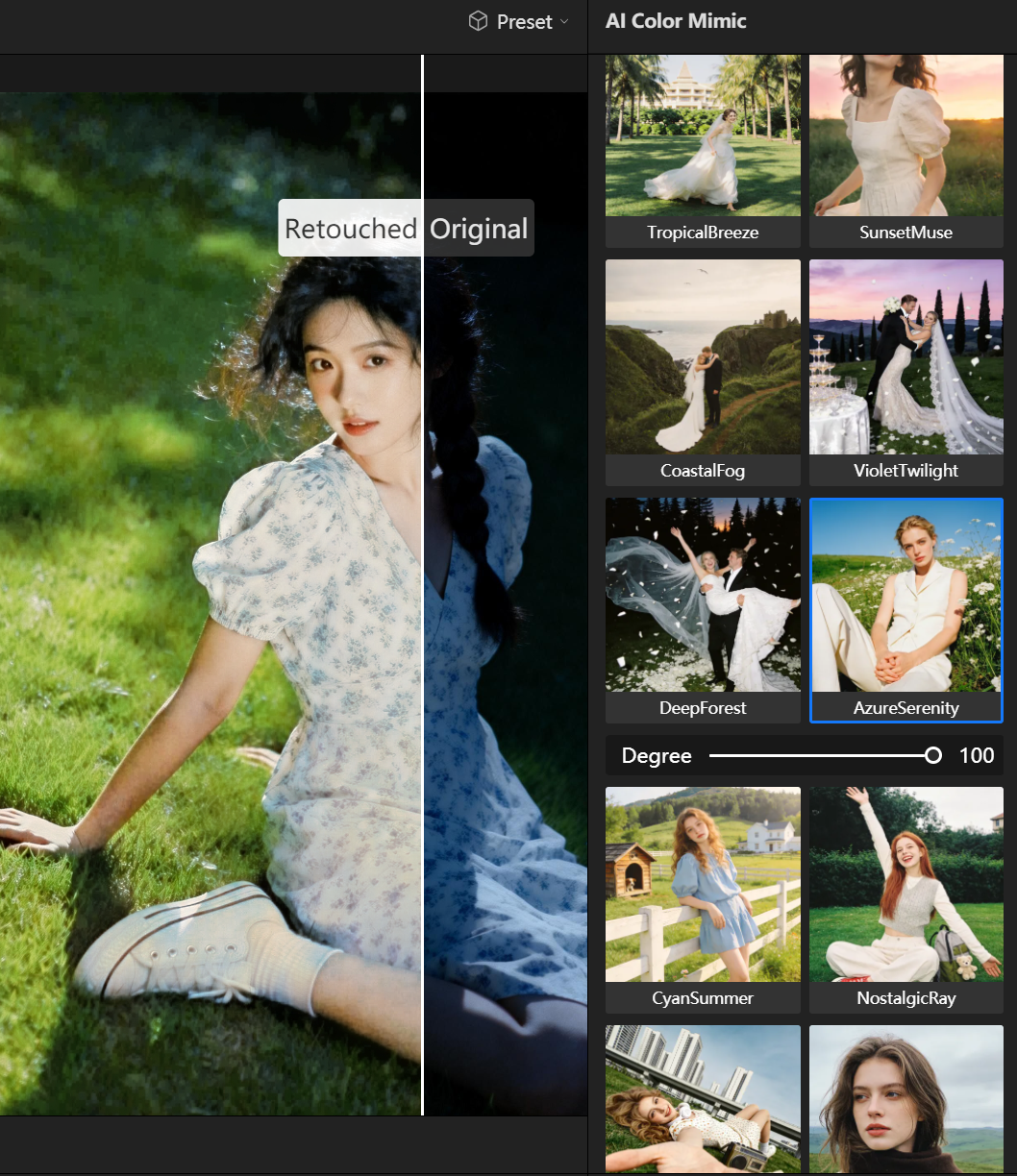Select the brunette close-up portrait preset
The height and width of the screenshot is (1176, 1017).
coord(905,1098)
